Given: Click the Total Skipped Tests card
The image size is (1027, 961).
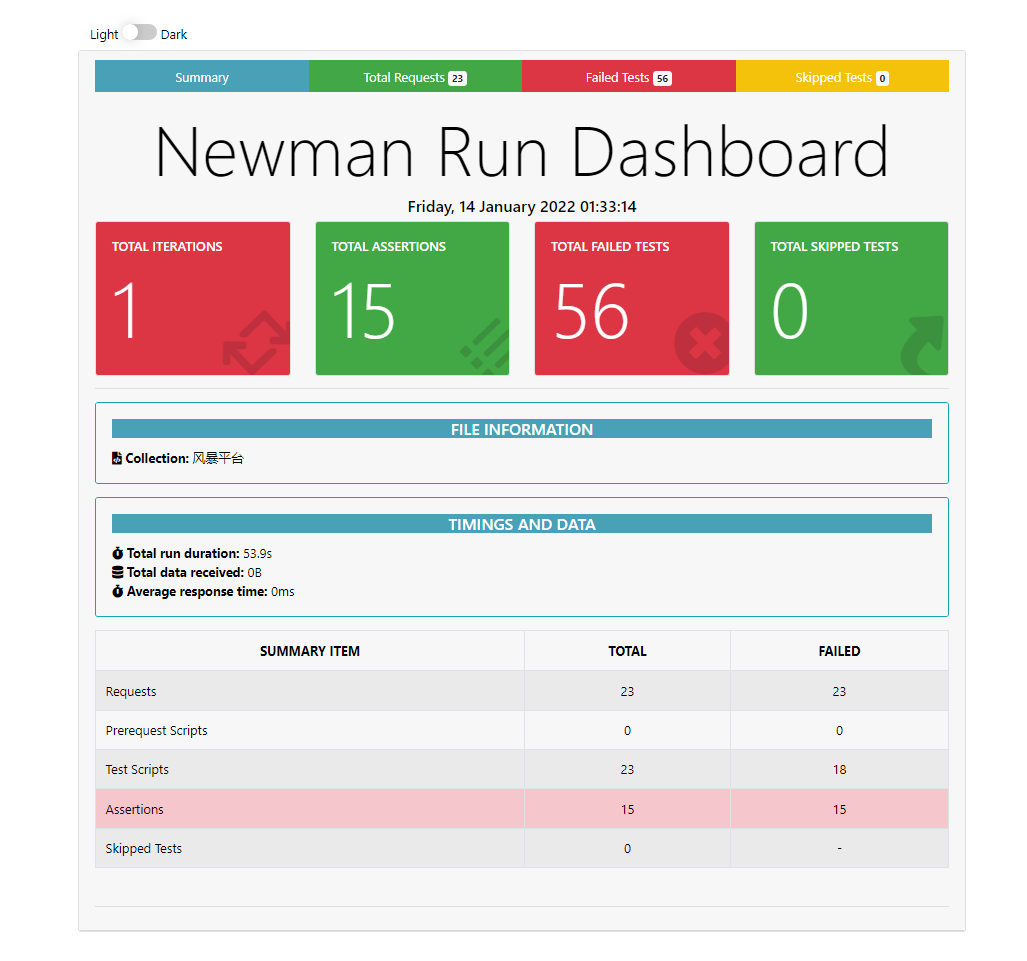Looking at the screenshot, I should click(851, 299).
